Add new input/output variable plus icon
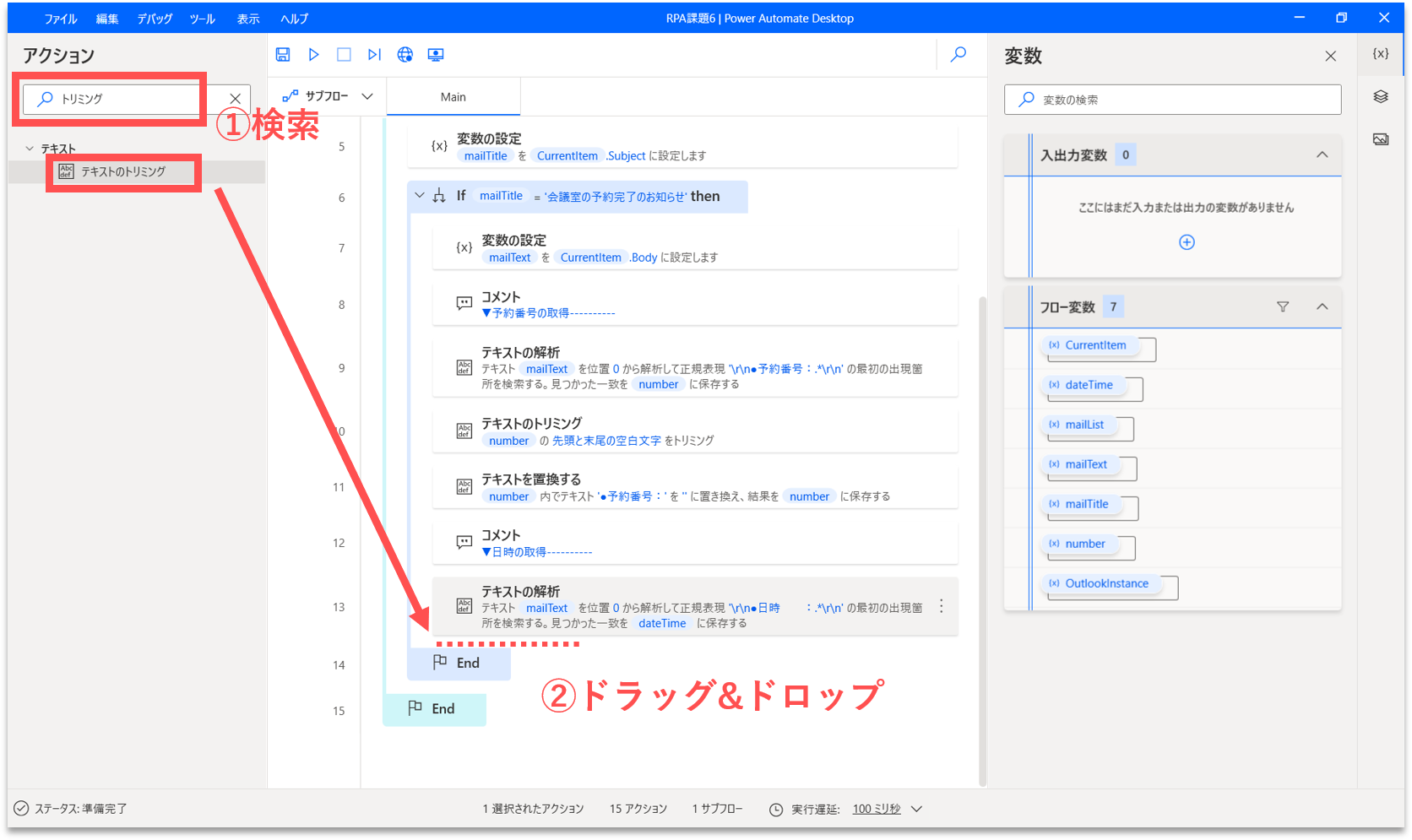The image size is (1412, 840). tap(1187, 242)
